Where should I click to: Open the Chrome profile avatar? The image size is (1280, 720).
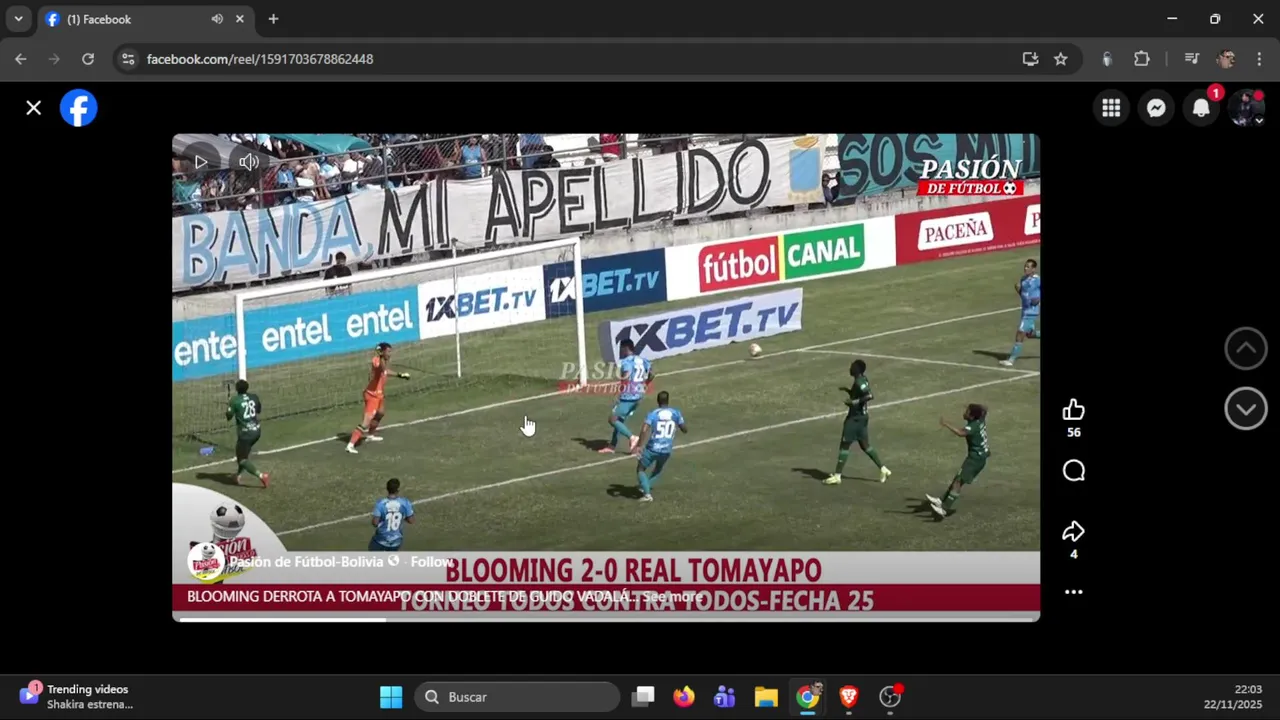(1226, 59)
